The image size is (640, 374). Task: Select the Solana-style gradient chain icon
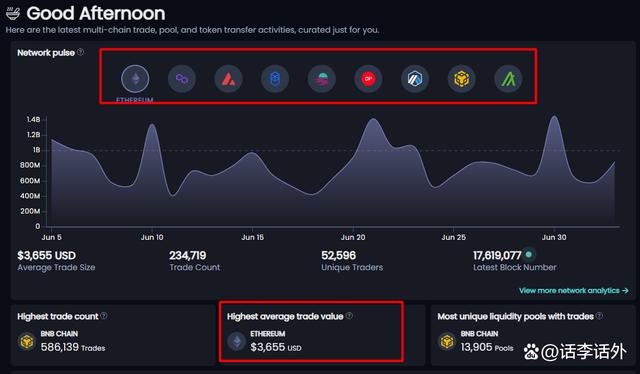(322, 79)
